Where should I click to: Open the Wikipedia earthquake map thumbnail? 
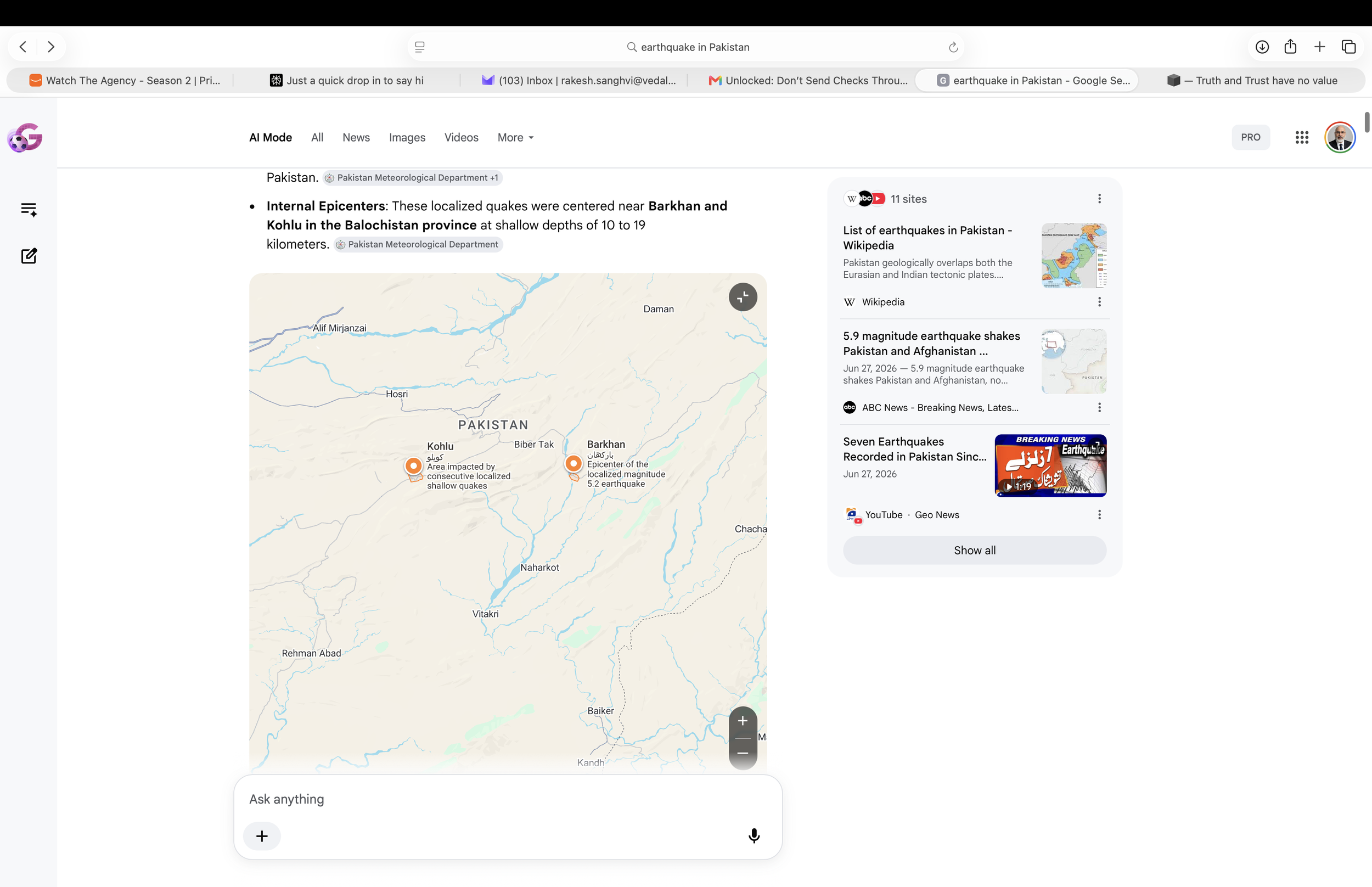[x=1074, y=256]
